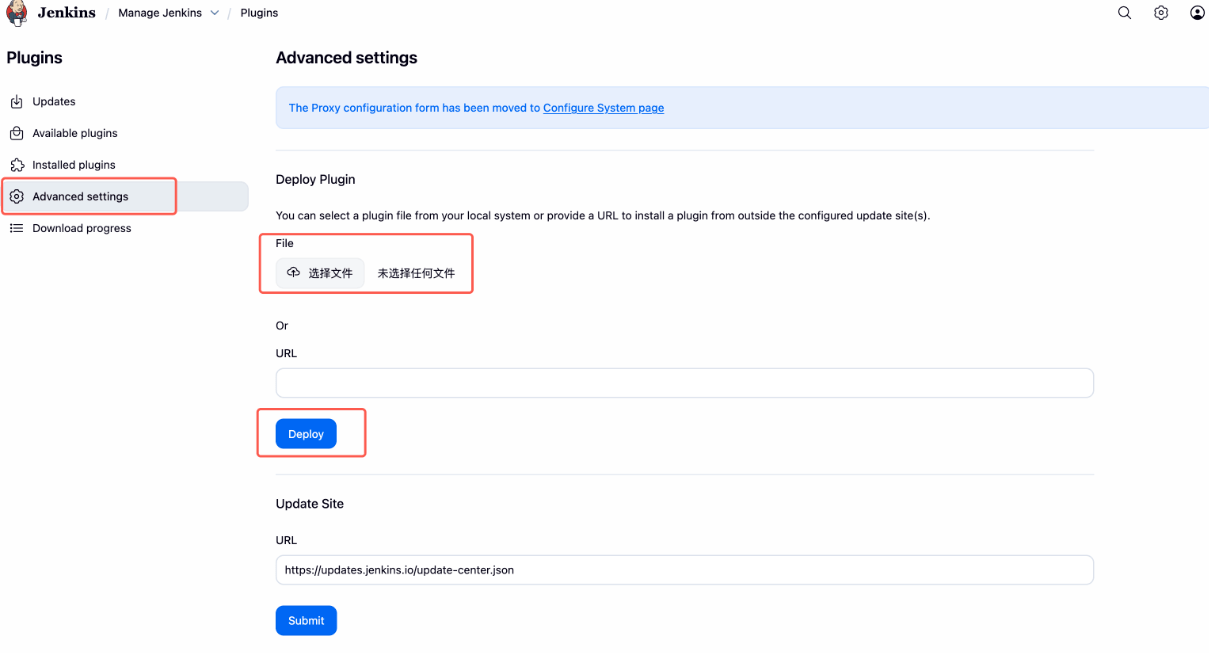Click the Installed plugins puzzle icon
This screenshot has width=1209, height=653.
pos(16,165)
